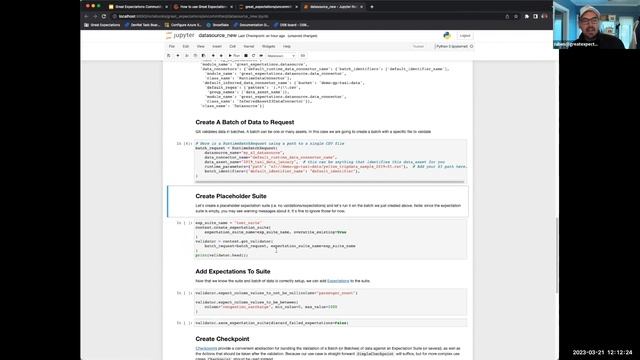The image size is (640, 360).
Task: Open the cell type dropdown showing Markdown
Action: pyautogui.click(x=281, y=56)
